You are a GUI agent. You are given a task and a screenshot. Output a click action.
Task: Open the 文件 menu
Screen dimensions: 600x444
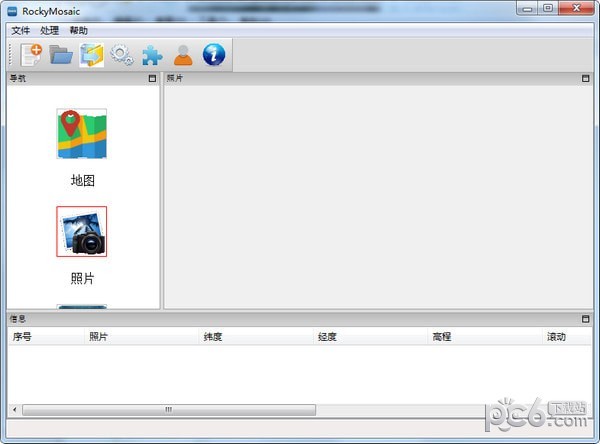point(21,31)
